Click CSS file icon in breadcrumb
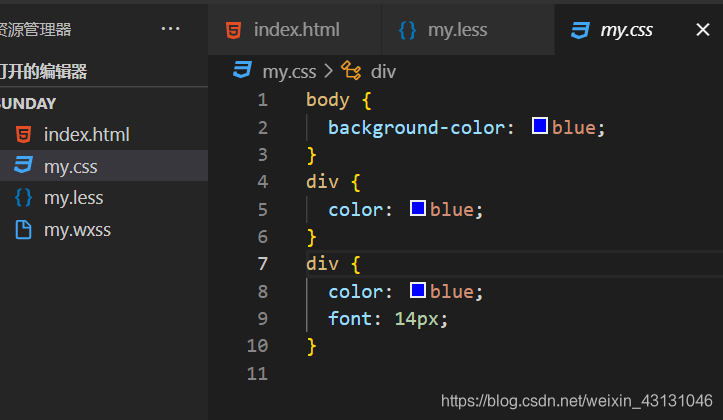723x420 pixels. (x=242, y=71)
